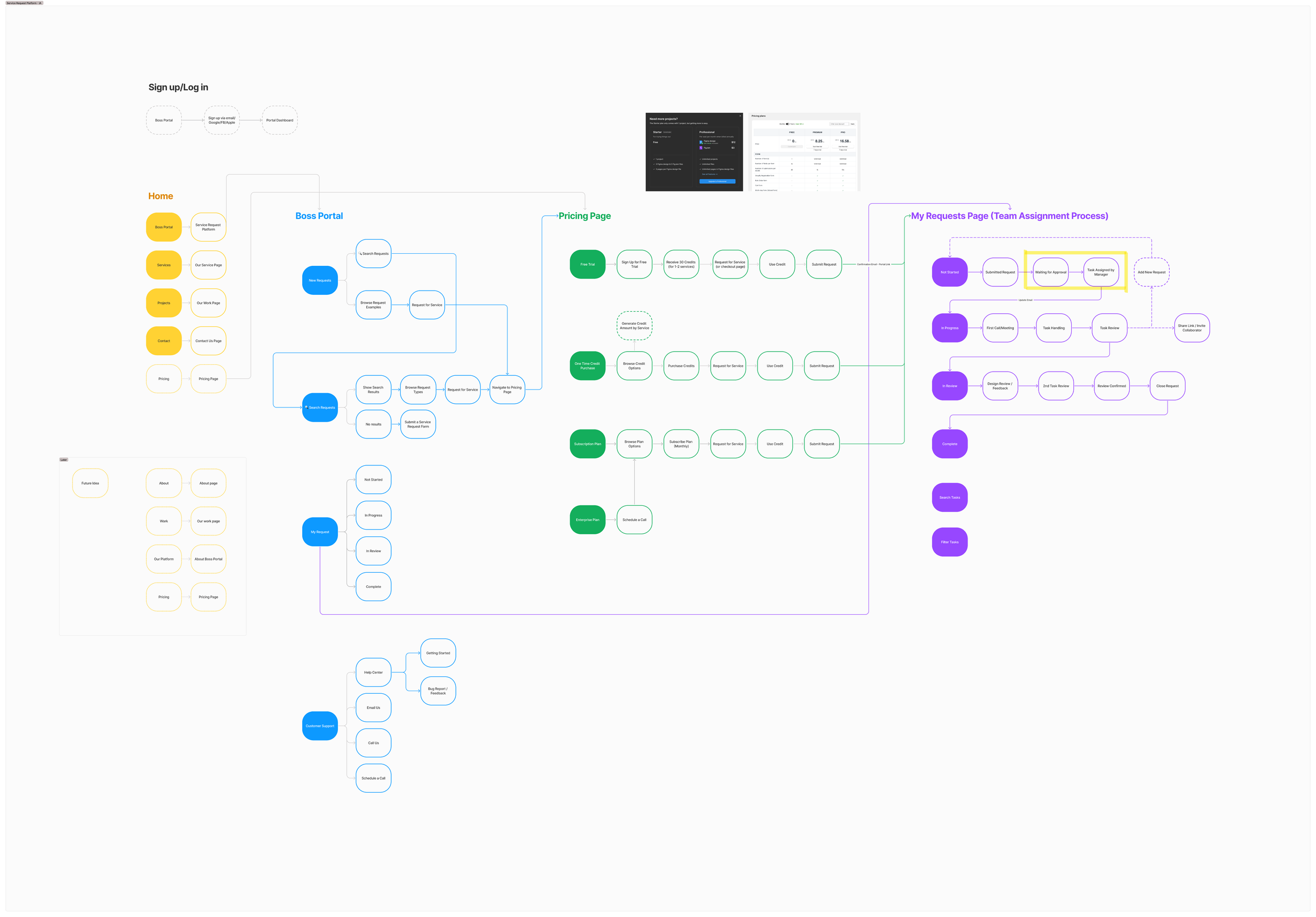Select the purple Filter Tasks node
1316x917 pixels.
(x=950, y=542)
